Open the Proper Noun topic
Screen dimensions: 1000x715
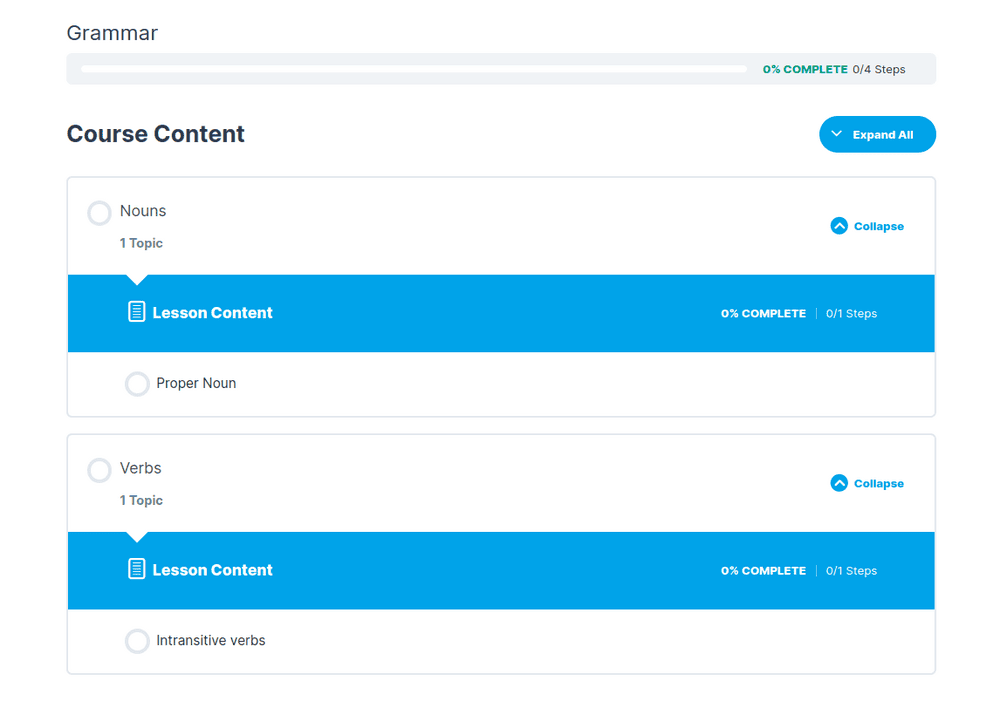(x=196, y=383)
